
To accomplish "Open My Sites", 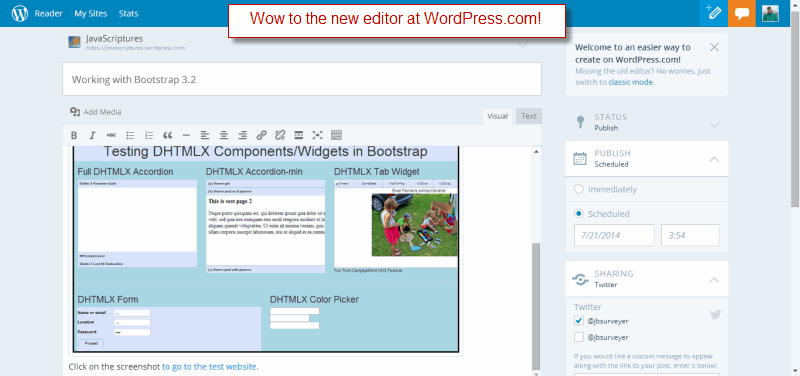I will [x=91, y=14].
